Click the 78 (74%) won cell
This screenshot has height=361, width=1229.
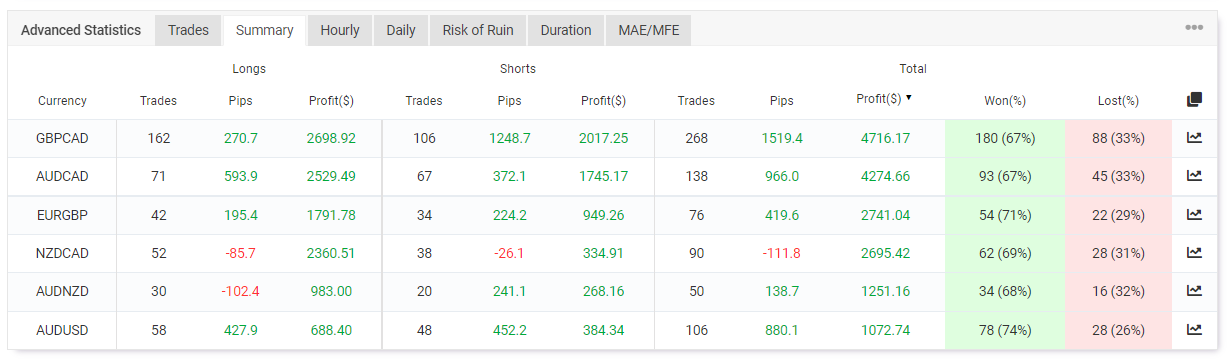click(x=1005, y=329)
